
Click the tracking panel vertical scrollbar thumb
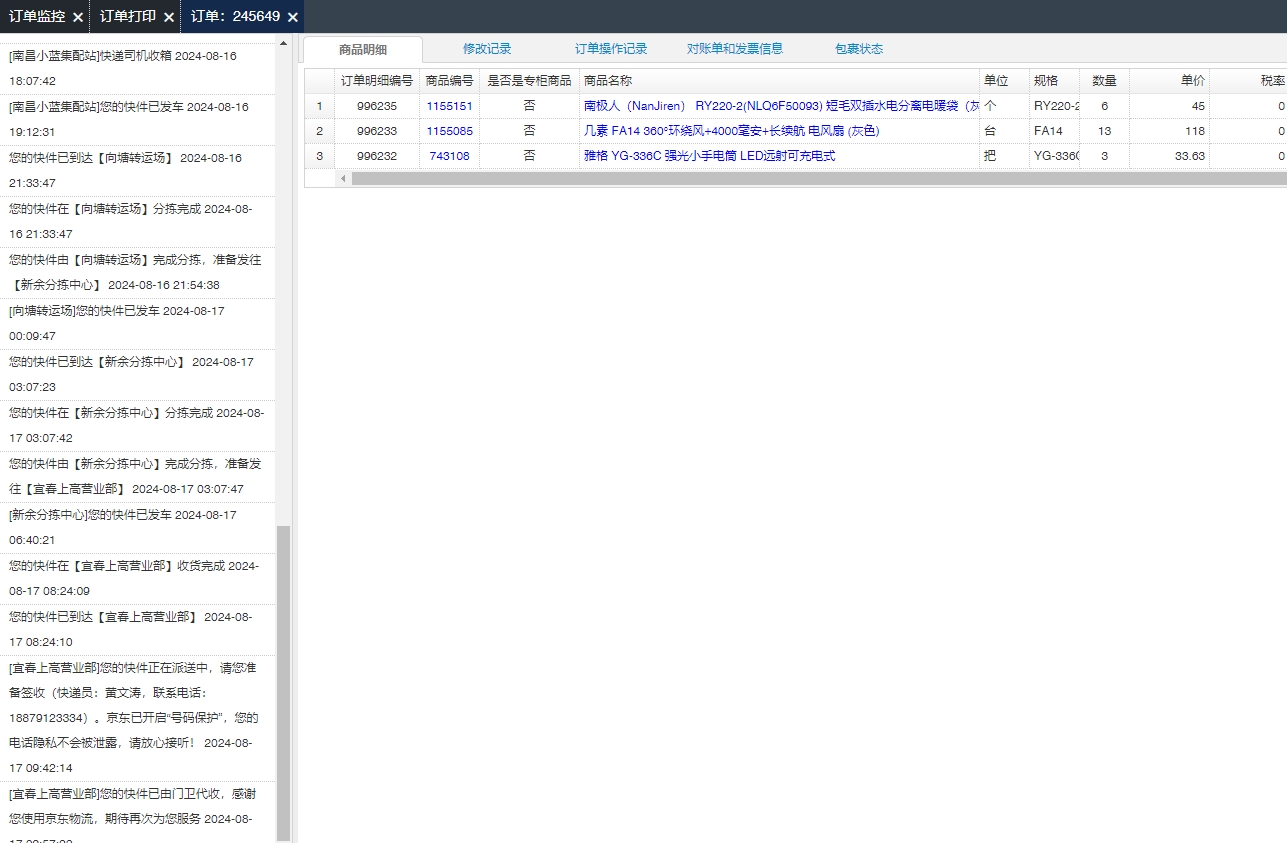283,683
